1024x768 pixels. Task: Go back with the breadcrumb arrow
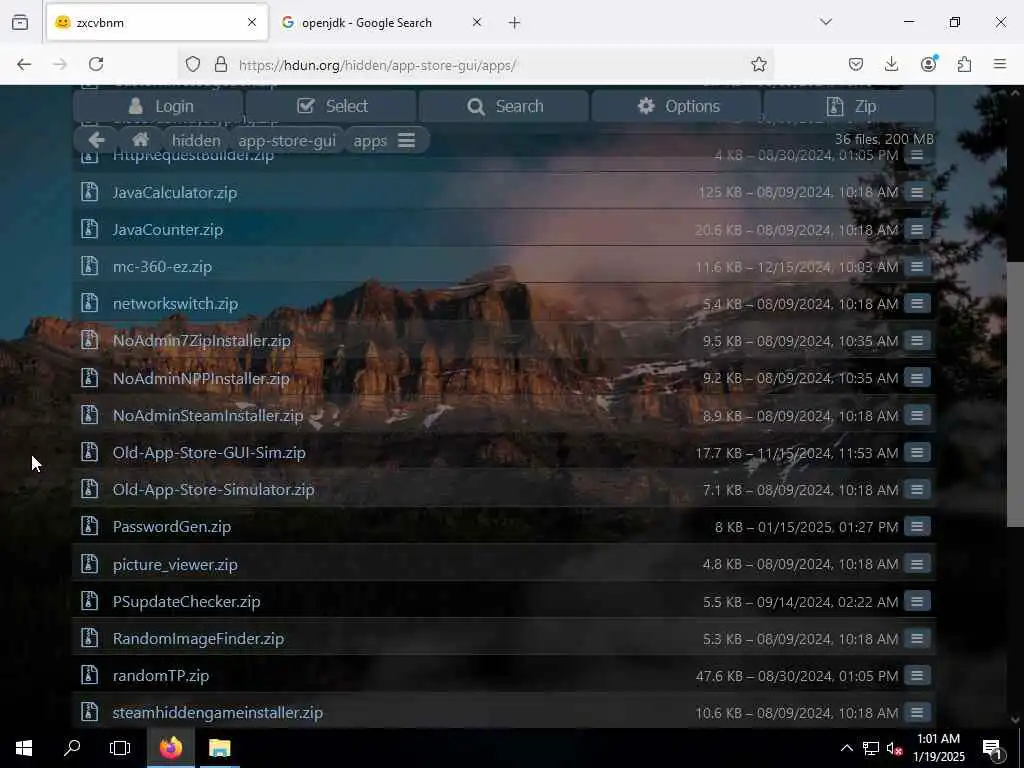point(96,140)
